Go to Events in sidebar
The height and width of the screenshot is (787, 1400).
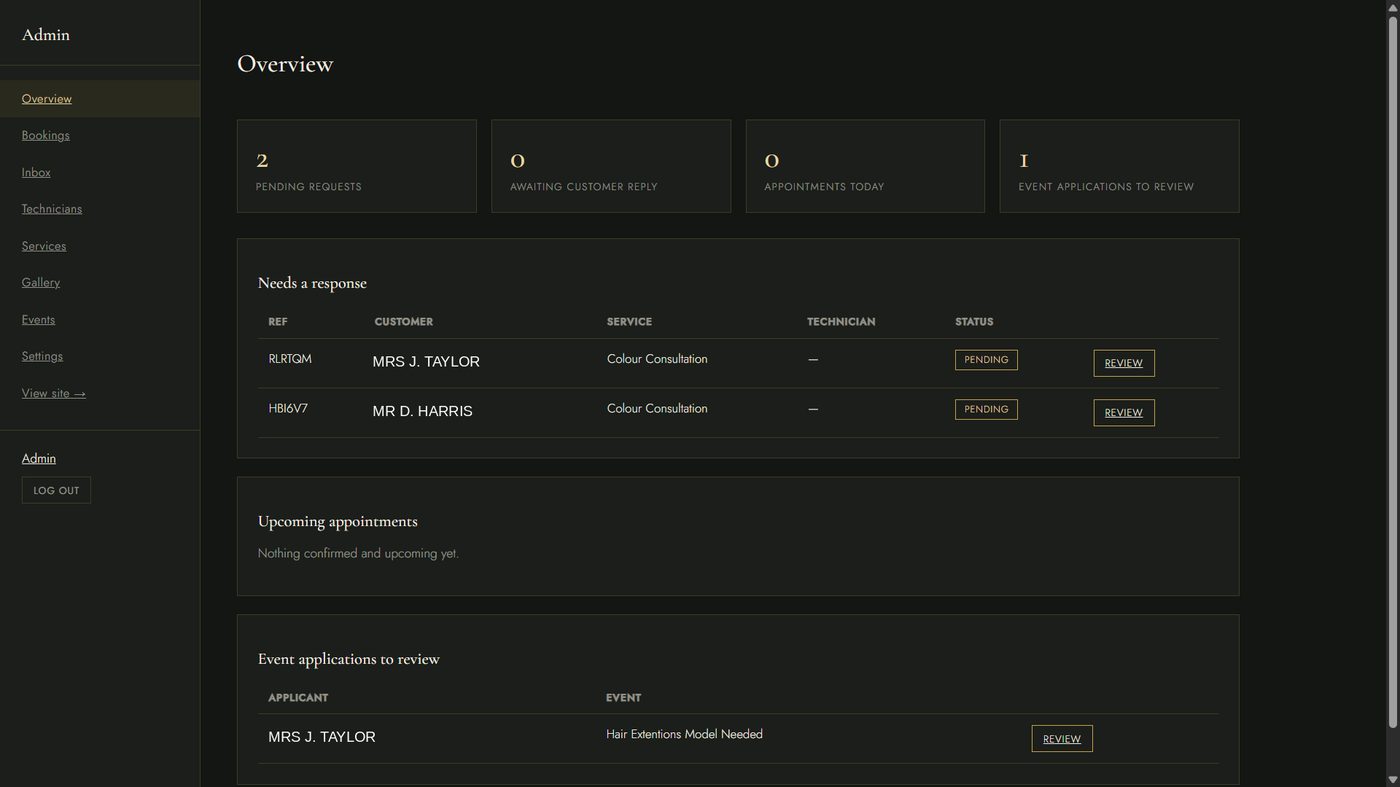coord(38,320)
